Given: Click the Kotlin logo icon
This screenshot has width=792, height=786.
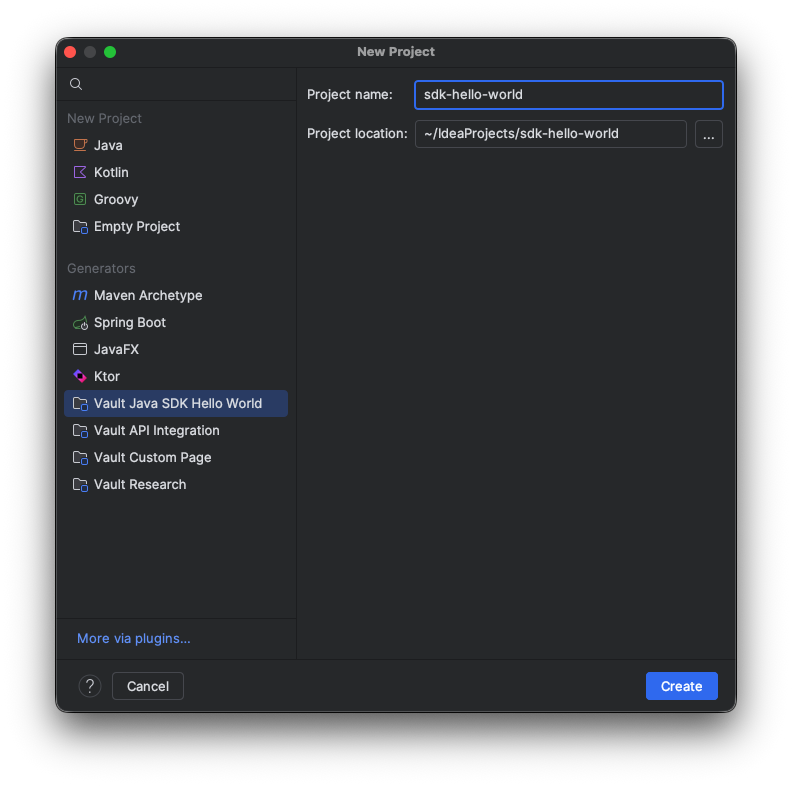Looking at the screenshot, I should pyautogui.click(x=80, y=172).
